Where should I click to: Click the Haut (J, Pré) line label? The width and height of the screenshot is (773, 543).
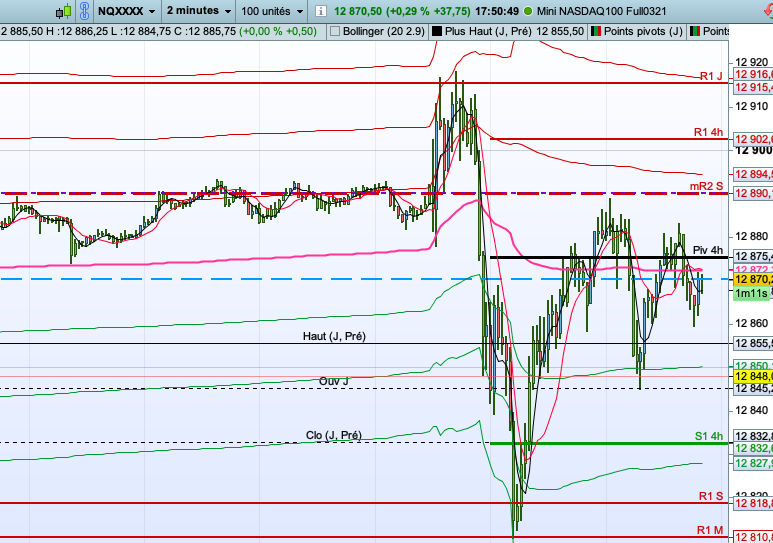[334, 336]
